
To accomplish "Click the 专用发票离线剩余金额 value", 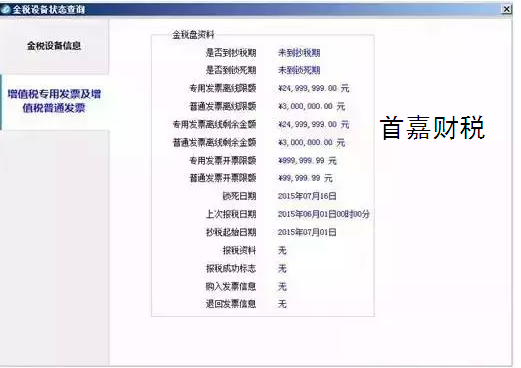I will (x=314, y=124).
